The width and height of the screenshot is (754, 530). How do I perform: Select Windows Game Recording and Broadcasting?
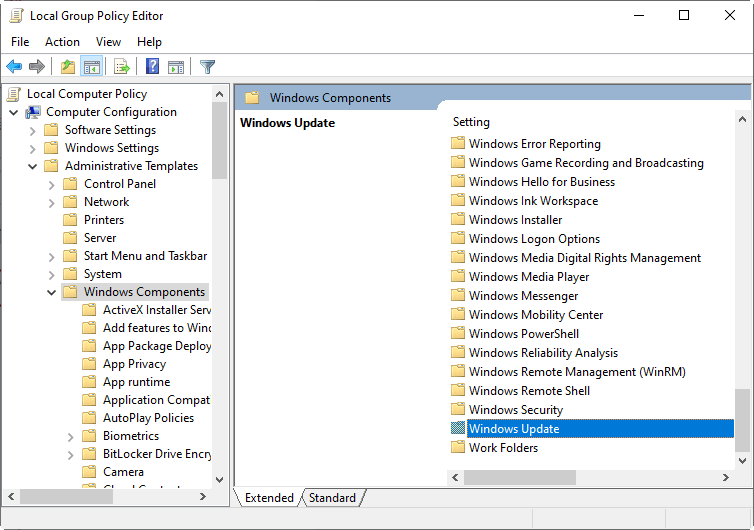[586, 163]
